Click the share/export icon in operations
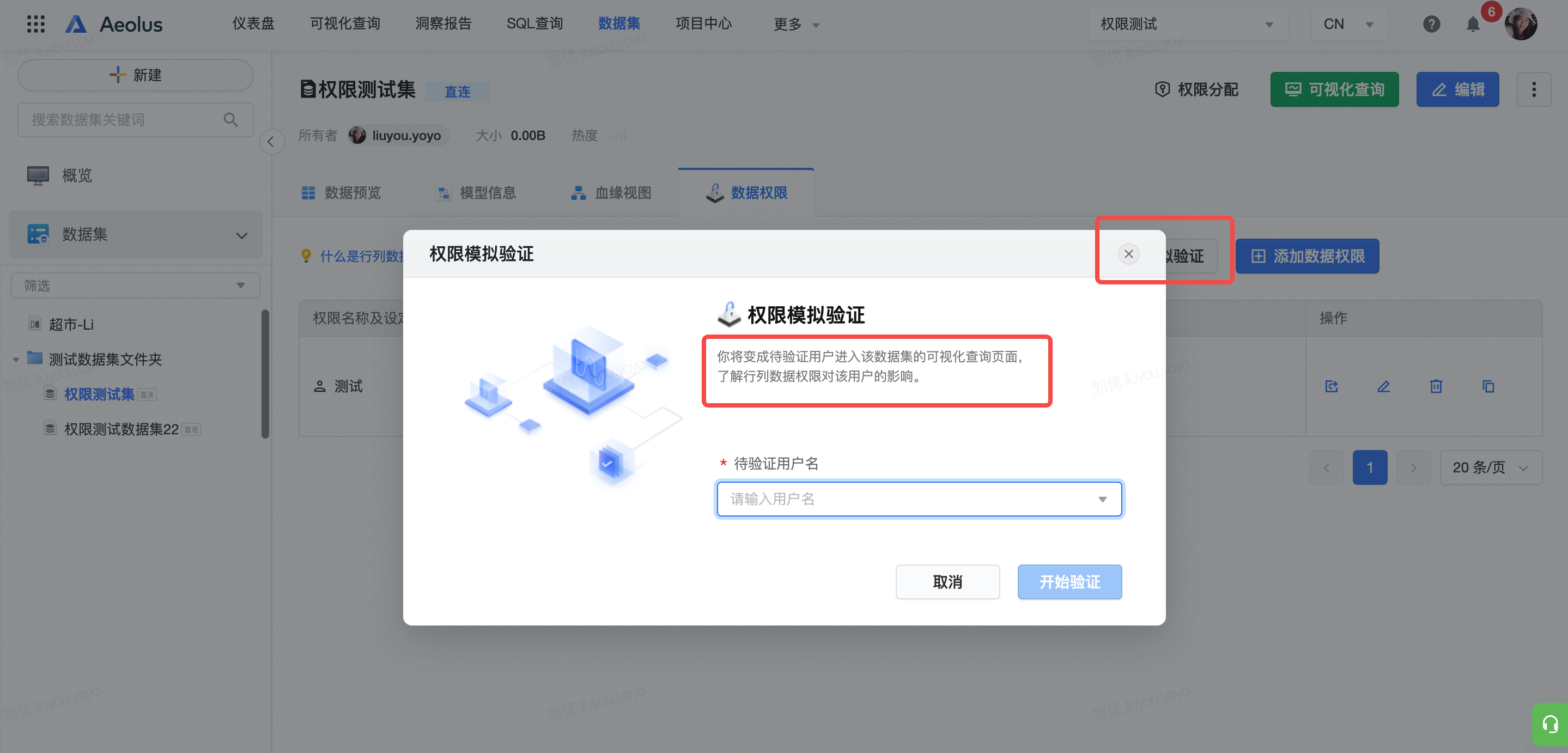The image size is (1568, 753). [1331, 386]
